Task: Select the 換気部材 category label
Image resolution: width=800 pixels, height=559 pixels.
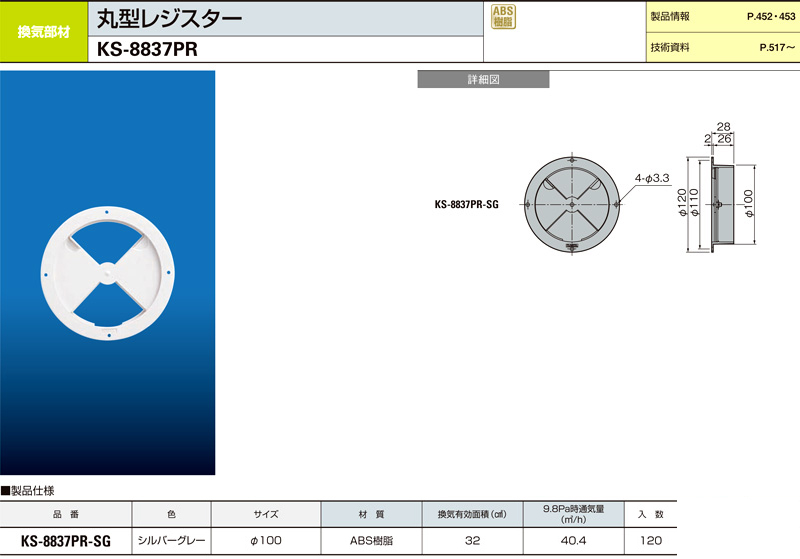Action: (x=44, y=32)
